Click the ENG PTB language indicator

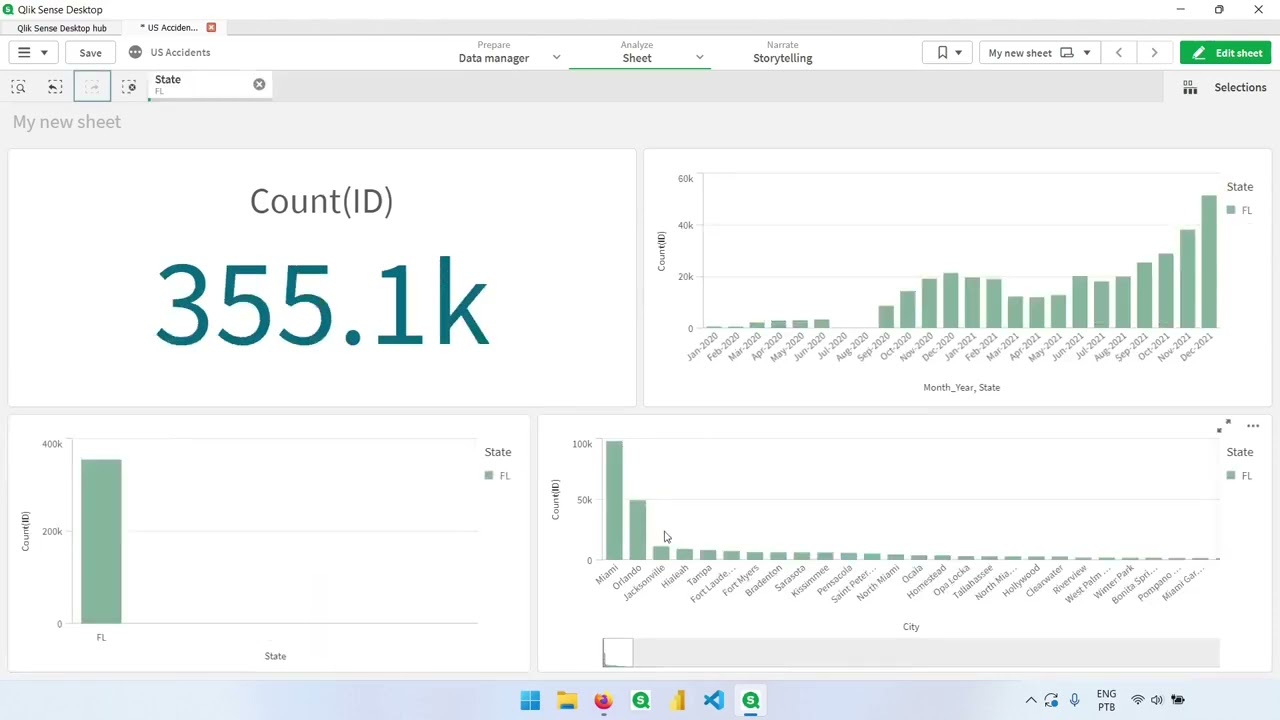click(x=1106, y=700)
